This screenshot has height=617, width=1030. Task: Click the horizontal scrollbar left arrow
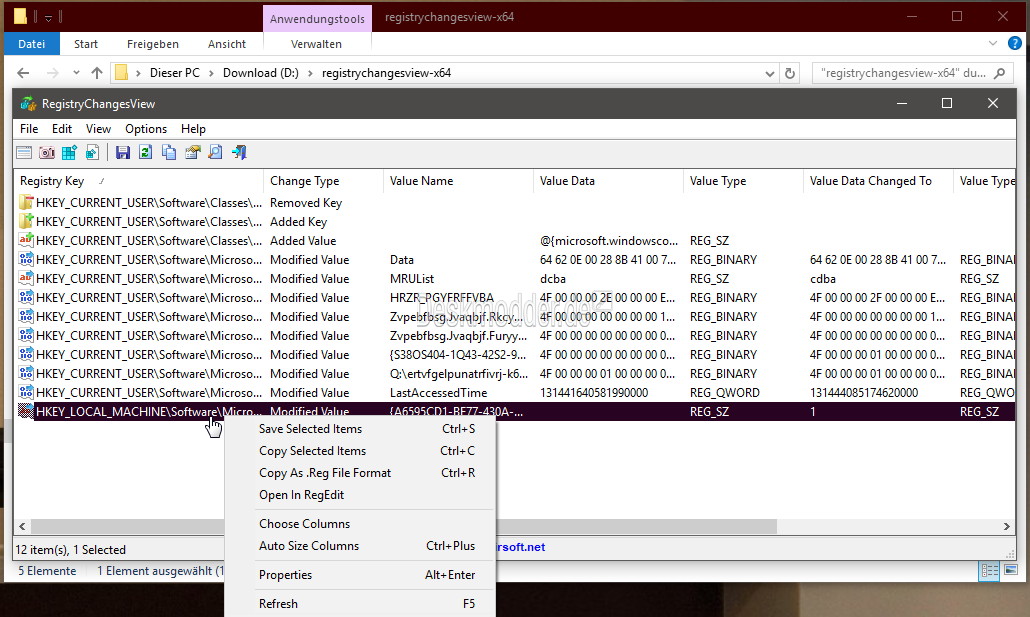pyautogui.click(x=22, y=526)
